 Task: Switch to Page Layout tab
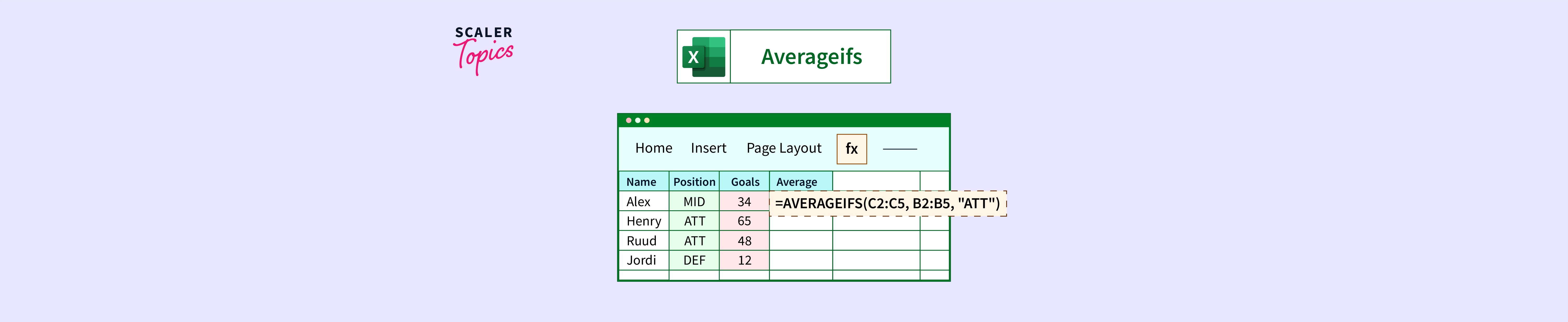[x=783, y=148]
